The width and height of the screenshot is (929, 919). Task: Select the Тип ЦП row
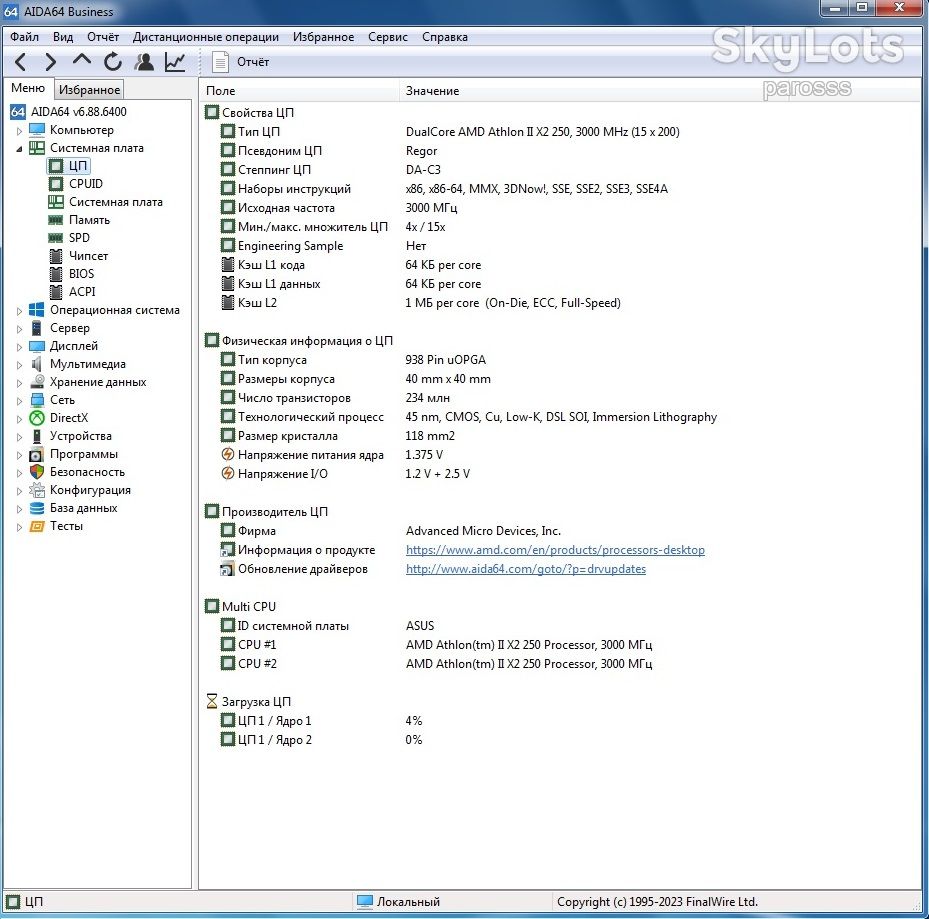[560, 132]
